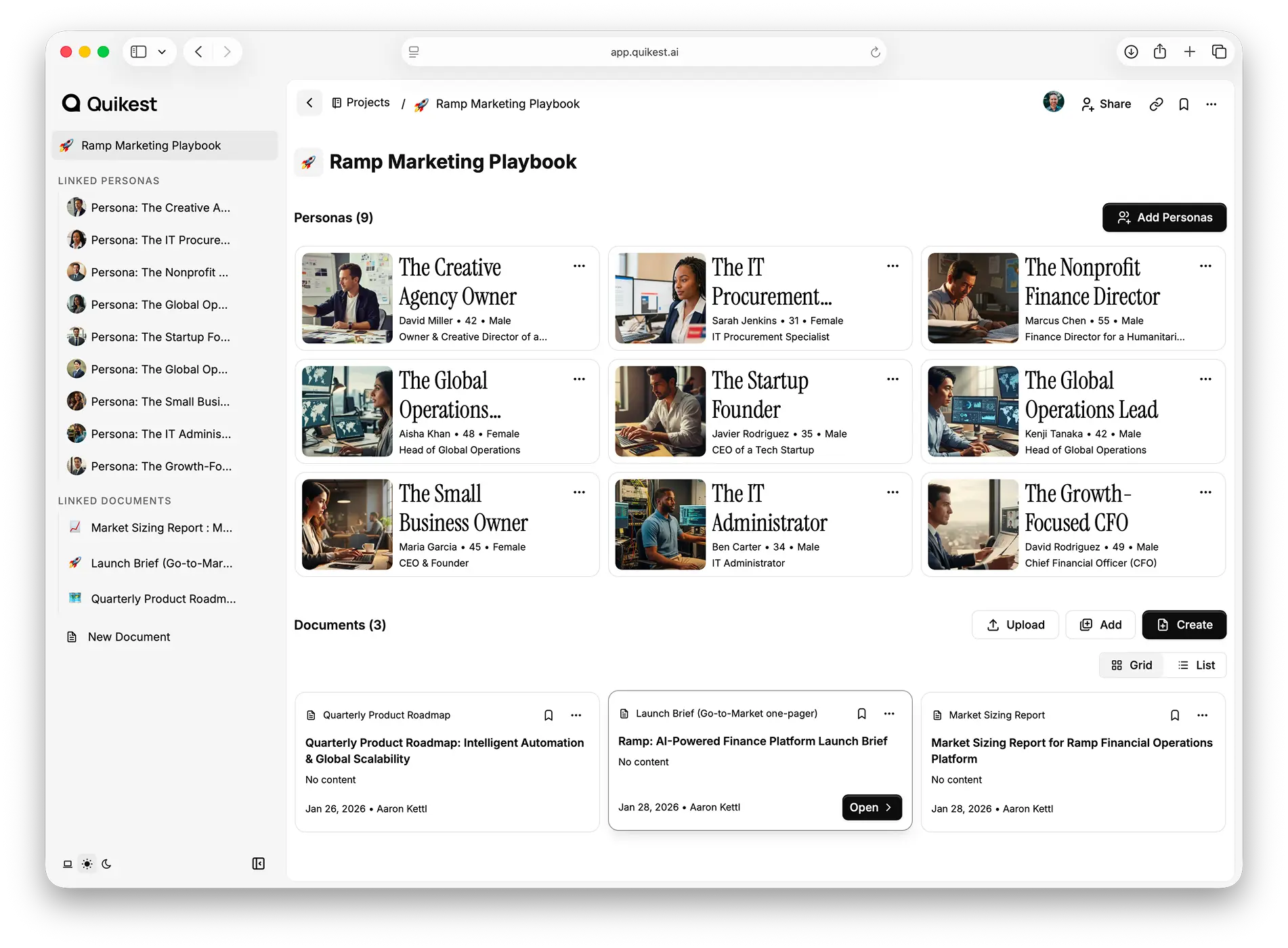Switch to system theme with the laptop icon

pos(68,863)
